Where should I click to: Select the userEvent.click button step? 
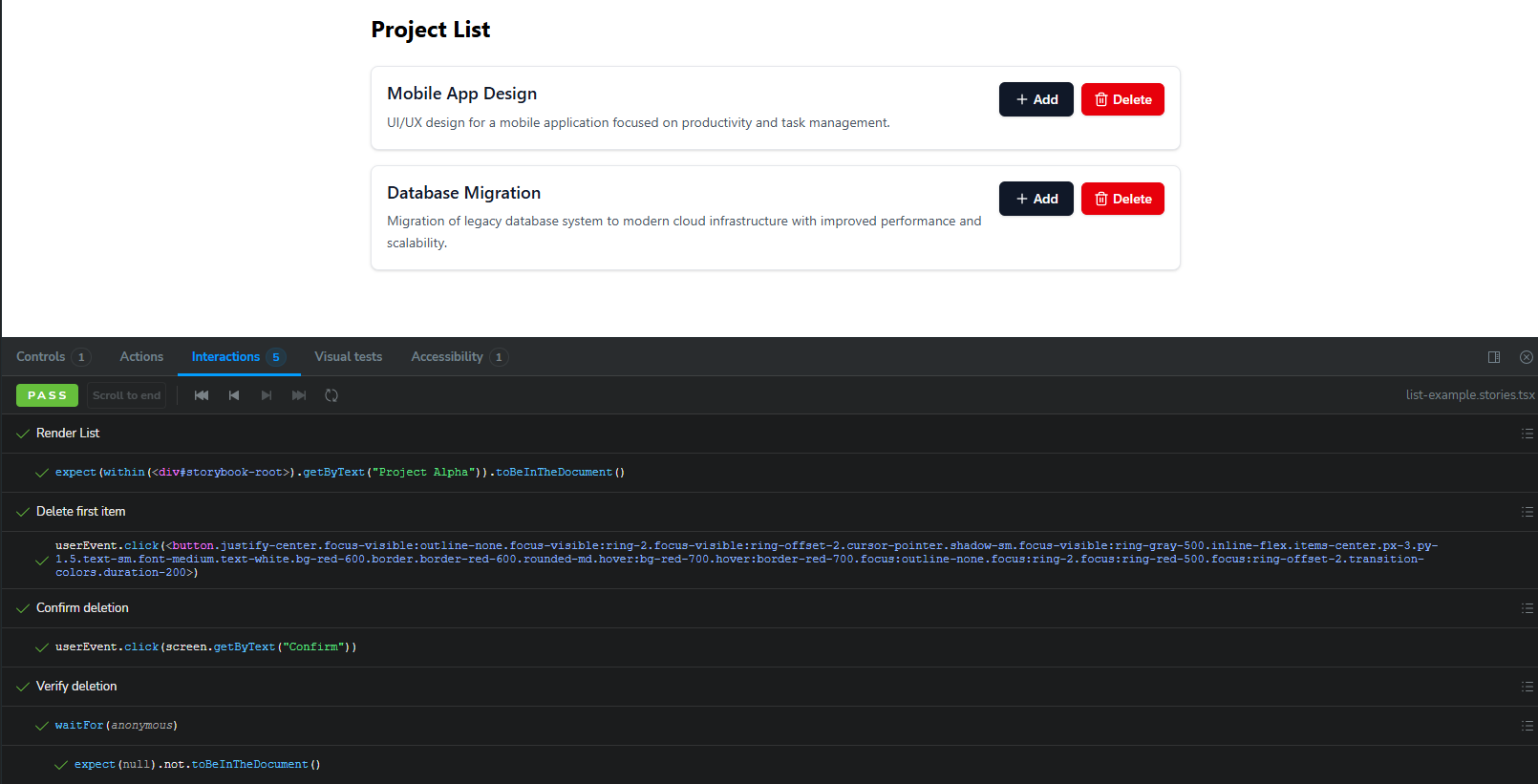click(769, 560)
